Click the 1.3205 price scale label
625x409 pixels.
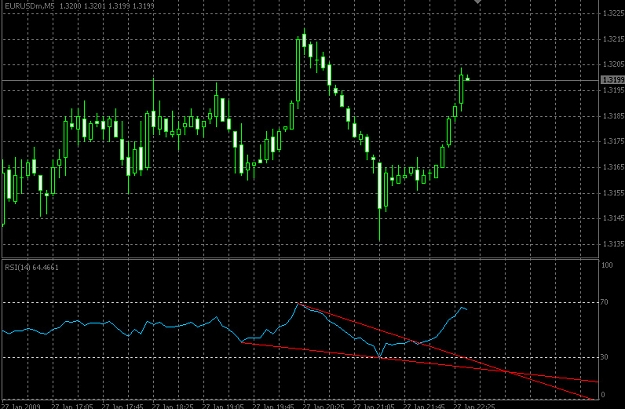(613, 64)
